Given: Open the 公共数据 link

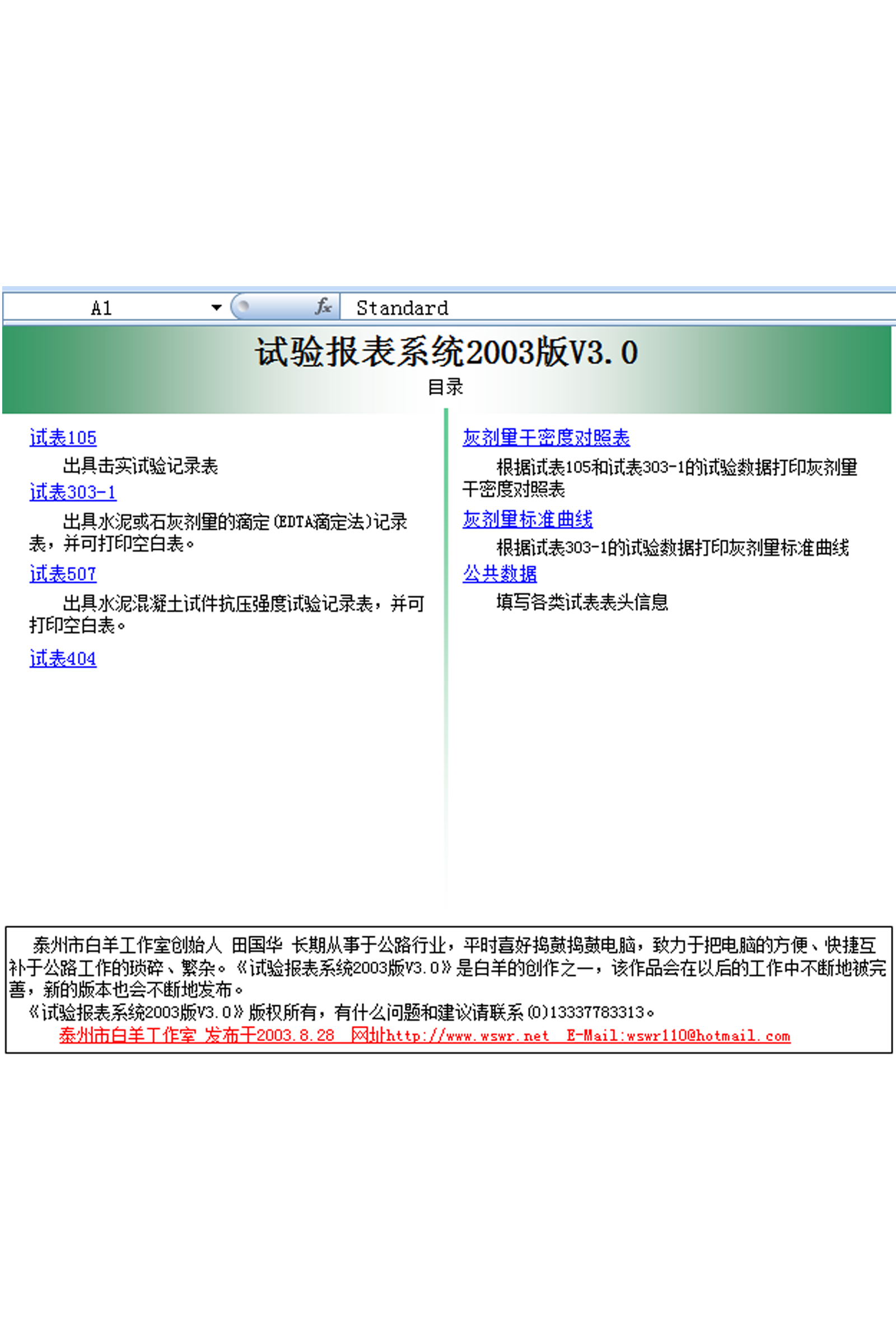Looking at the screenshot, I should pyautogui.click(x=500, y=573).
